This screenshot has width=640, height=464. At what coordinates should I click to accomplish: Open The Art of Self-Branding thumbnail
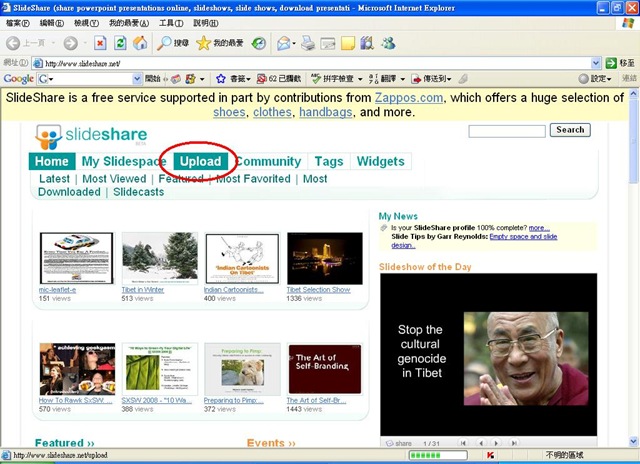(x=325, y=369)
